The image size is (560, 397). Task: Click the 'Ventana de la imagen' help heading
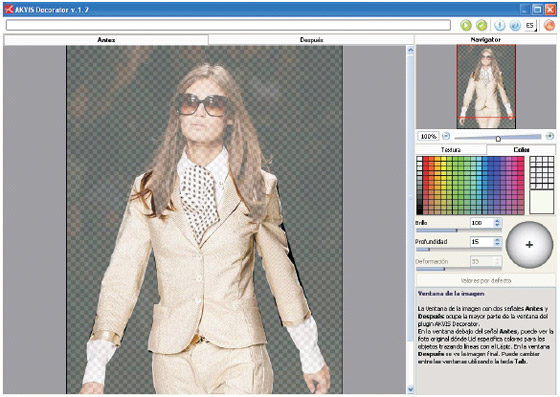tap(451, 293)
